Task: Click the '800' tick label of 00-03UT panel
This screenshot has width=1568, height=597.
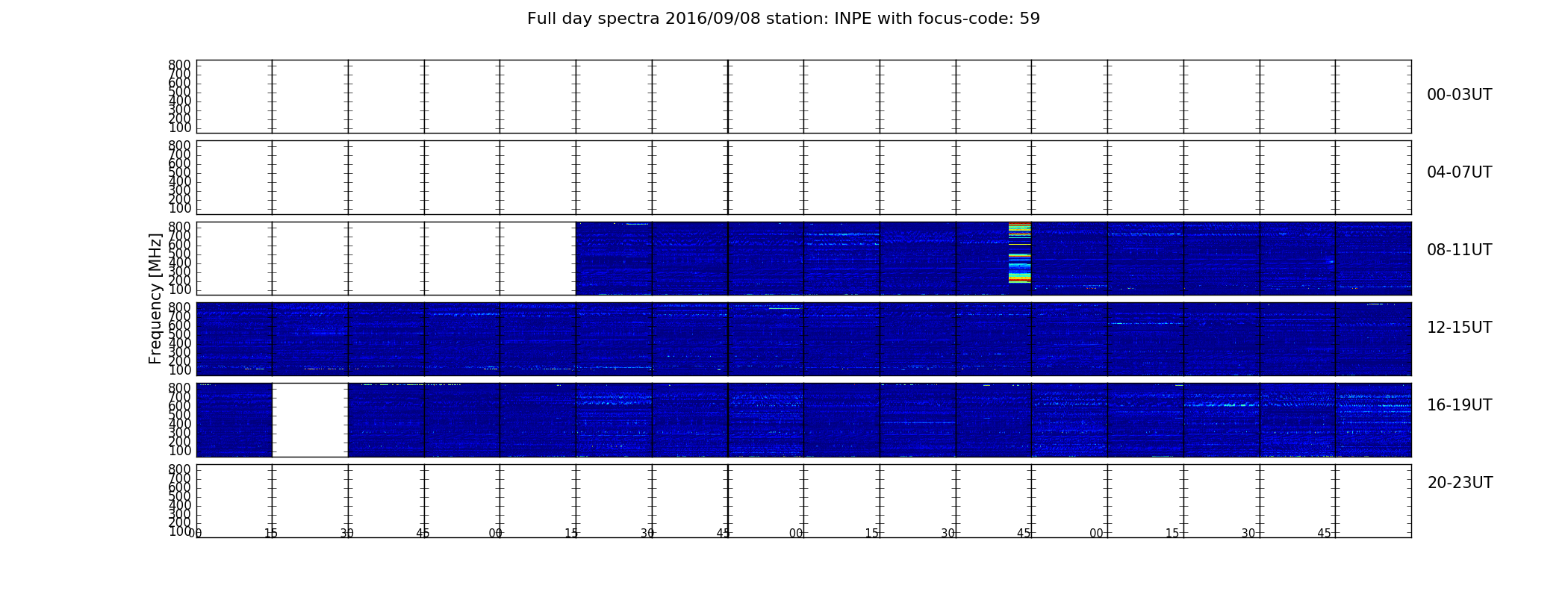Action: point(179,65)
